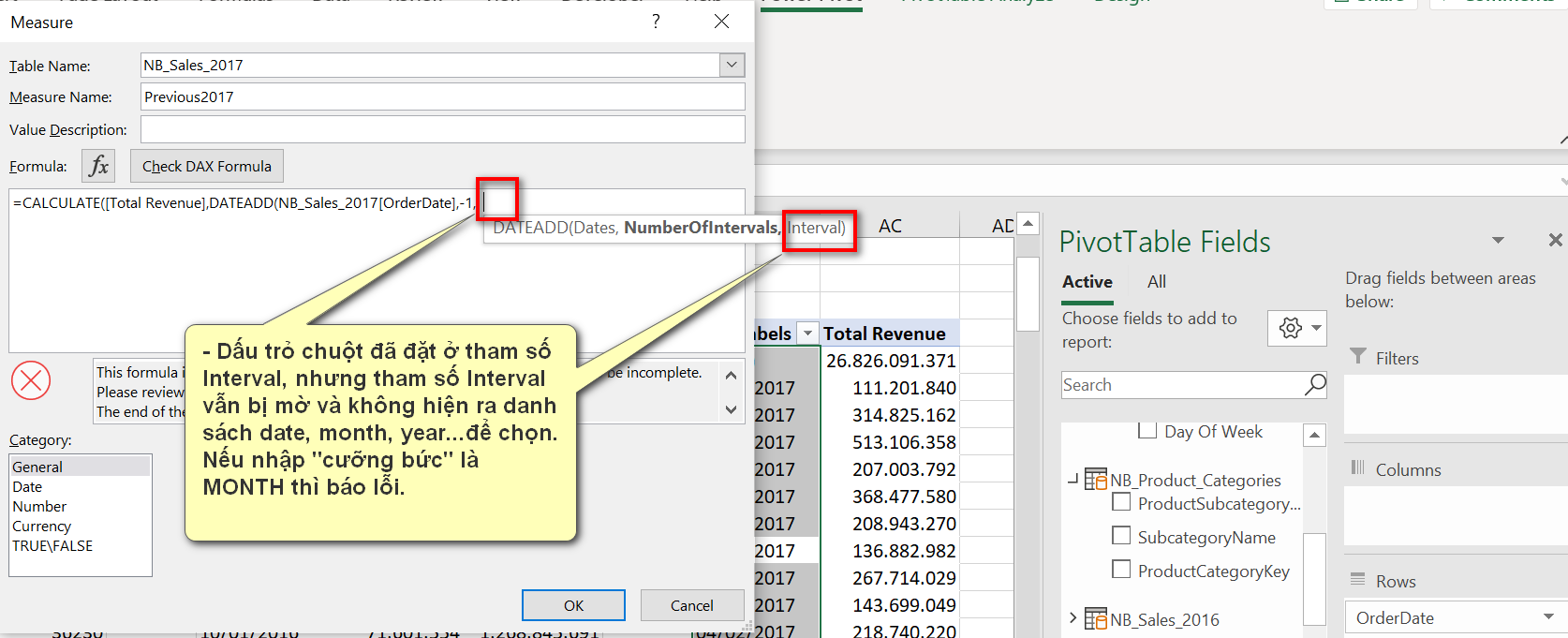Click the worksheet vertical scrollbar thumb
This screenshot has width=1568, height=638.
pyautogui.click(x=1028, y=293)
